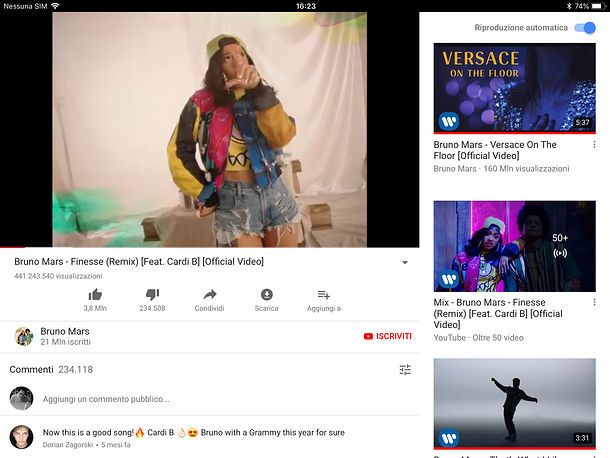610x458 pixels.
Task: Open options menu for Mix Finesse Remix
Action: pos(594,302)
